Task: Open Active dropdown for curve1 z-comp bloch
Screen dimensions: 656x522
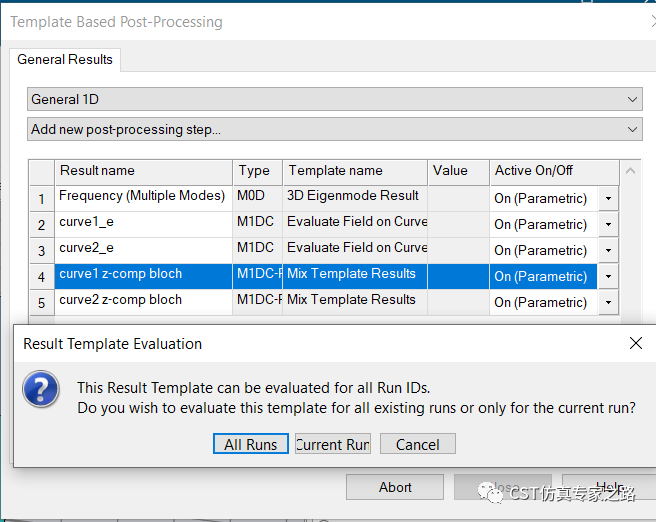Action: point(608,276)
